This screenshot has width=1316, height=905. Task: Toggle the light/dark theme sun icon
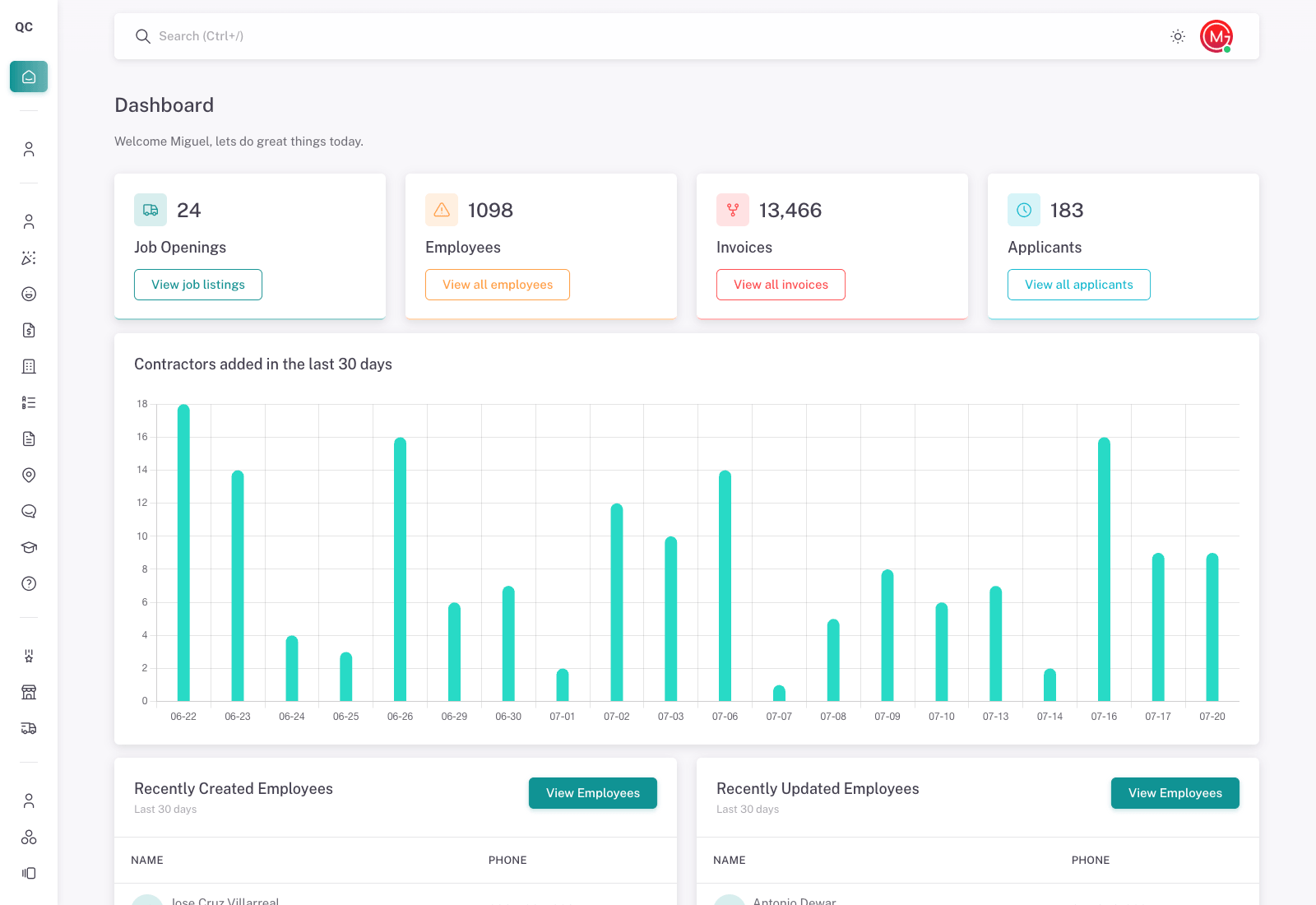point(1178,36)
